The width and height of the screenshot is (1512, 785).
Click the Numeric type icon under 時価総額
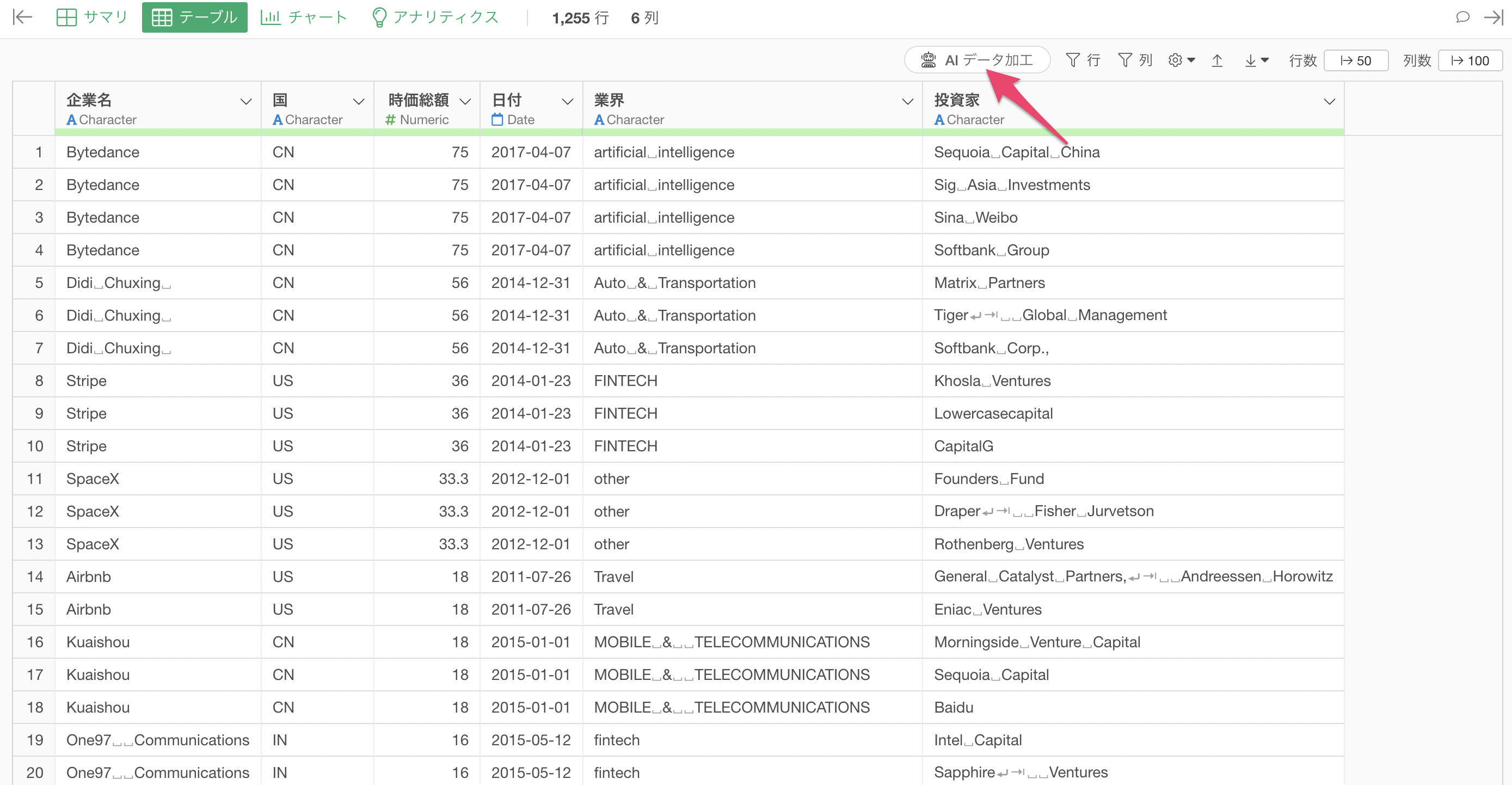coord(390,120)
